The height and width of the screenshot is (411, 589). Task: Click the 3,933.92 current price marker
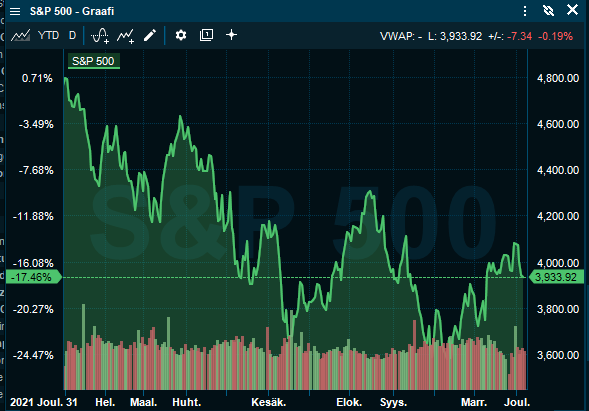556,277
